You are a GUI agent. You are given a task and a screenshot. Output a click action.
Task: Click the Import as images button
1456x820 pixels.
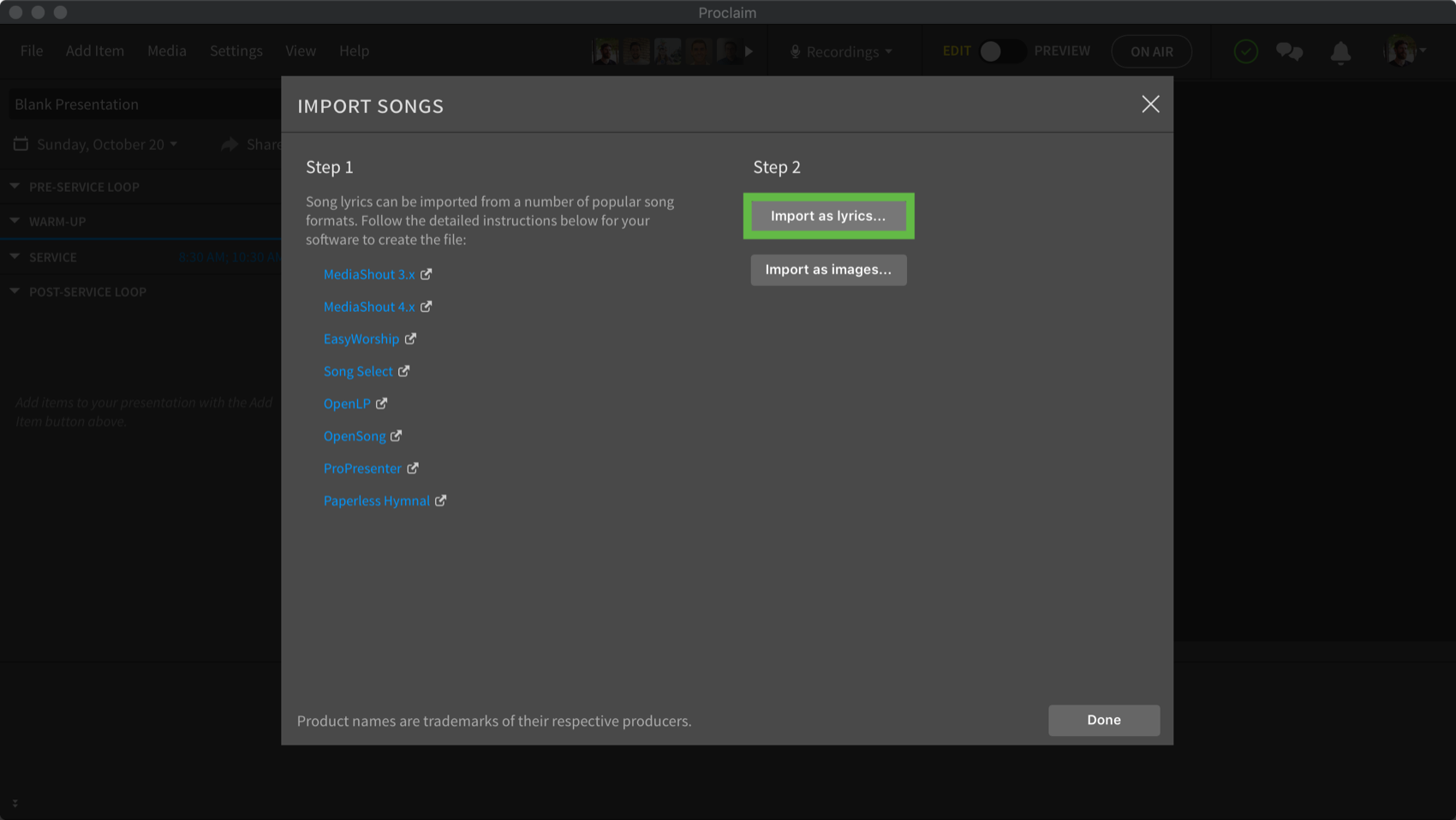(x=828, y=270)
